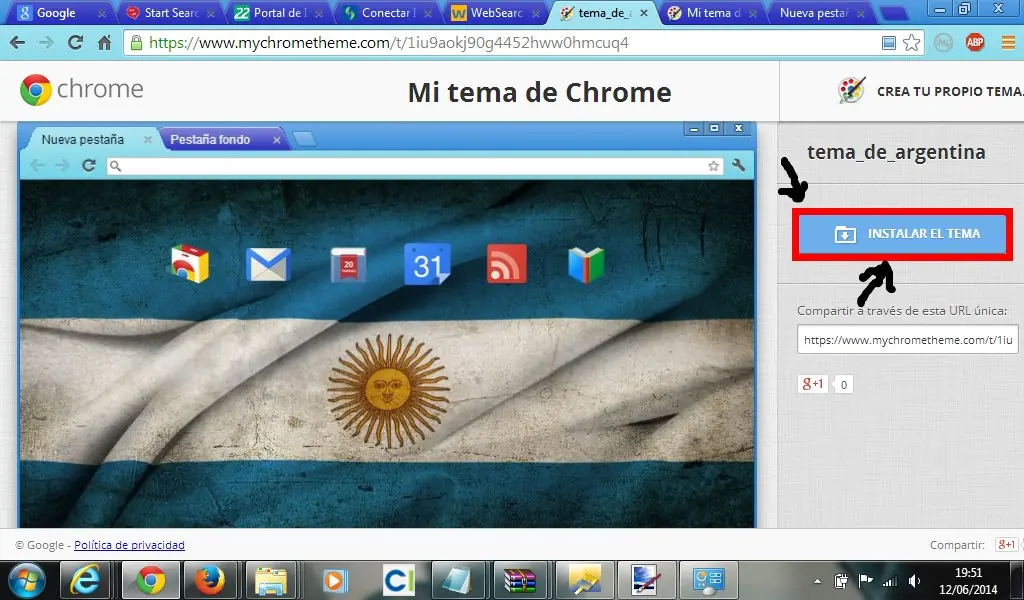Click the g+1 count bubble showing 0
The height and width of the screenshot is (600, 1024).
click(x=844, y=385)
